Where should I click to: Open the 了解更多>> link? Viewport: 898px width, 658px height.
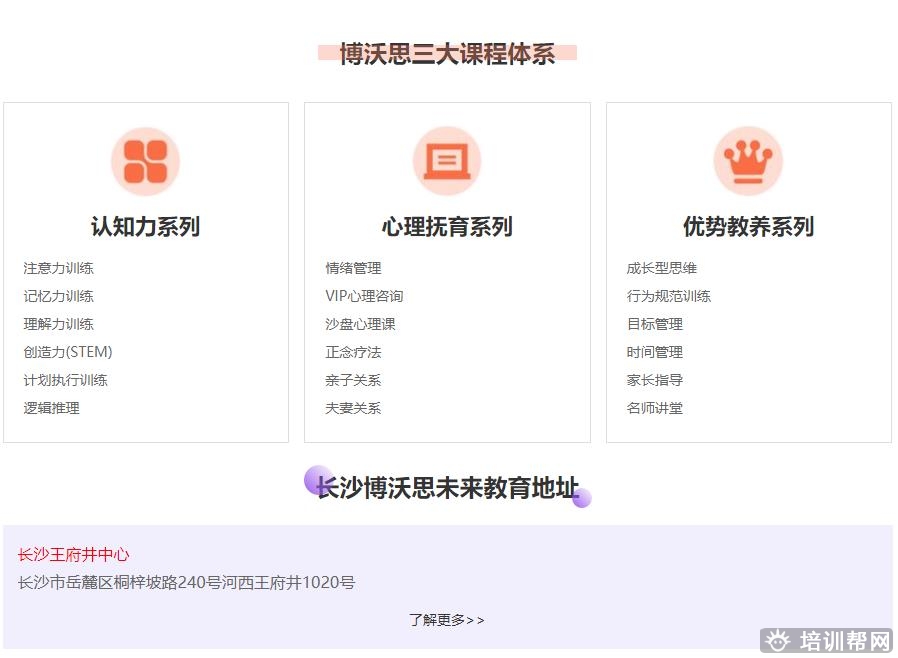(447, 620)
